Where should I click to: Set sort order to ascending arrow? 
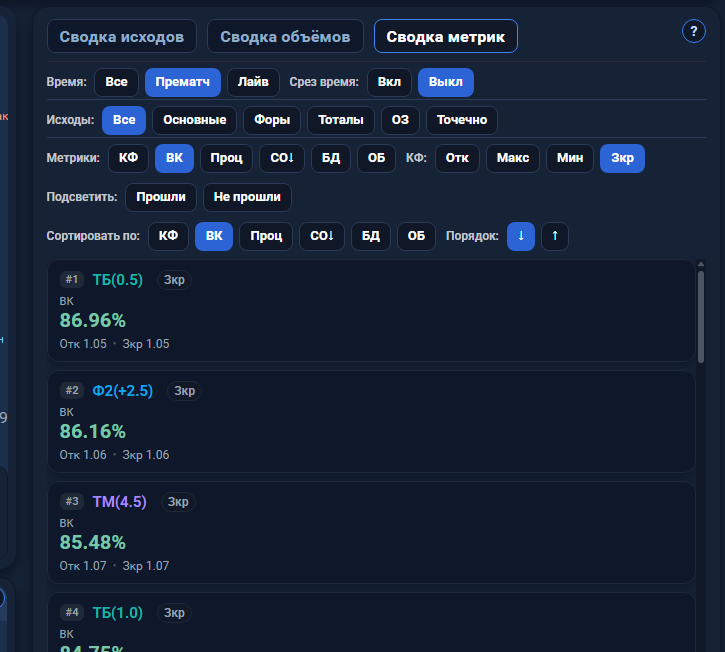[555, 236]
